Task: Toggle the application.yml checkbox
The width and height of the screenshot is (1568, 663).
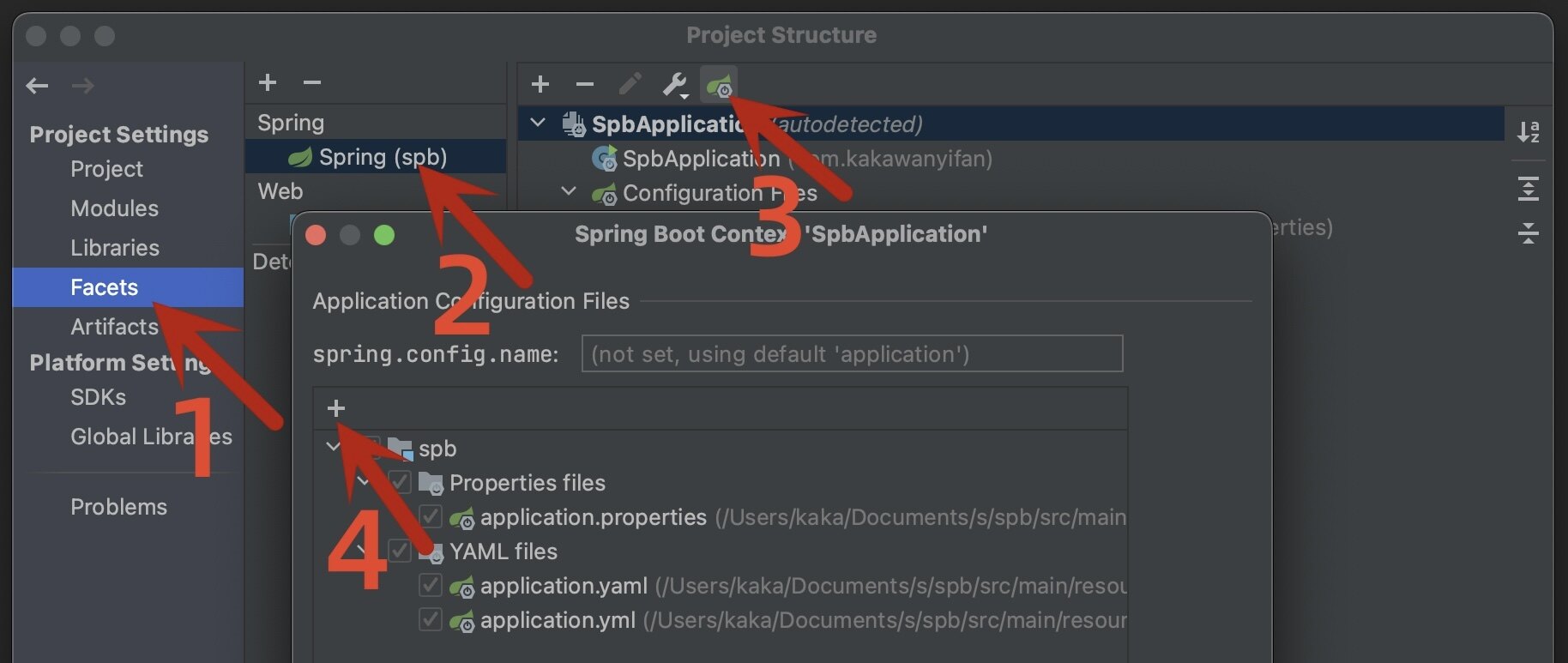Action: (x=431, y=620)
